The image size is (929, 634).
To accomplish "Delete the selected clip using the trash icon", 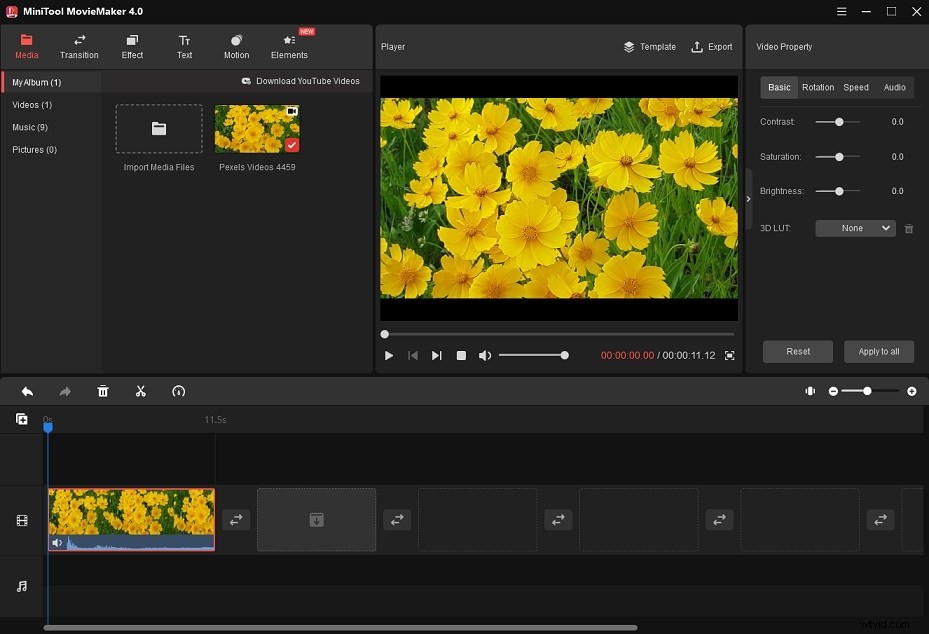I will [103, 391].
